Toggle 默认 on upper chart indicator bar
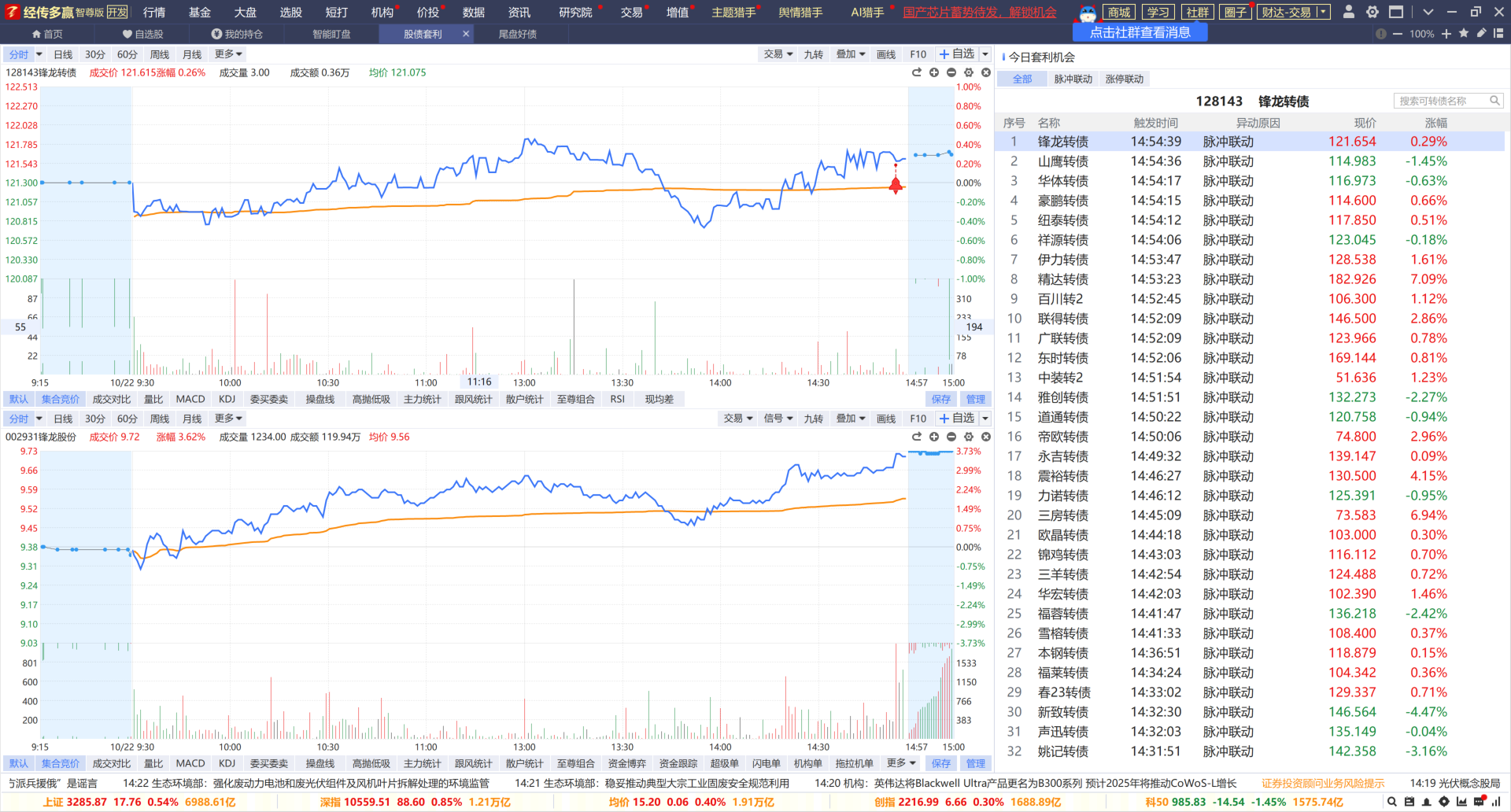 coord(19,399)
